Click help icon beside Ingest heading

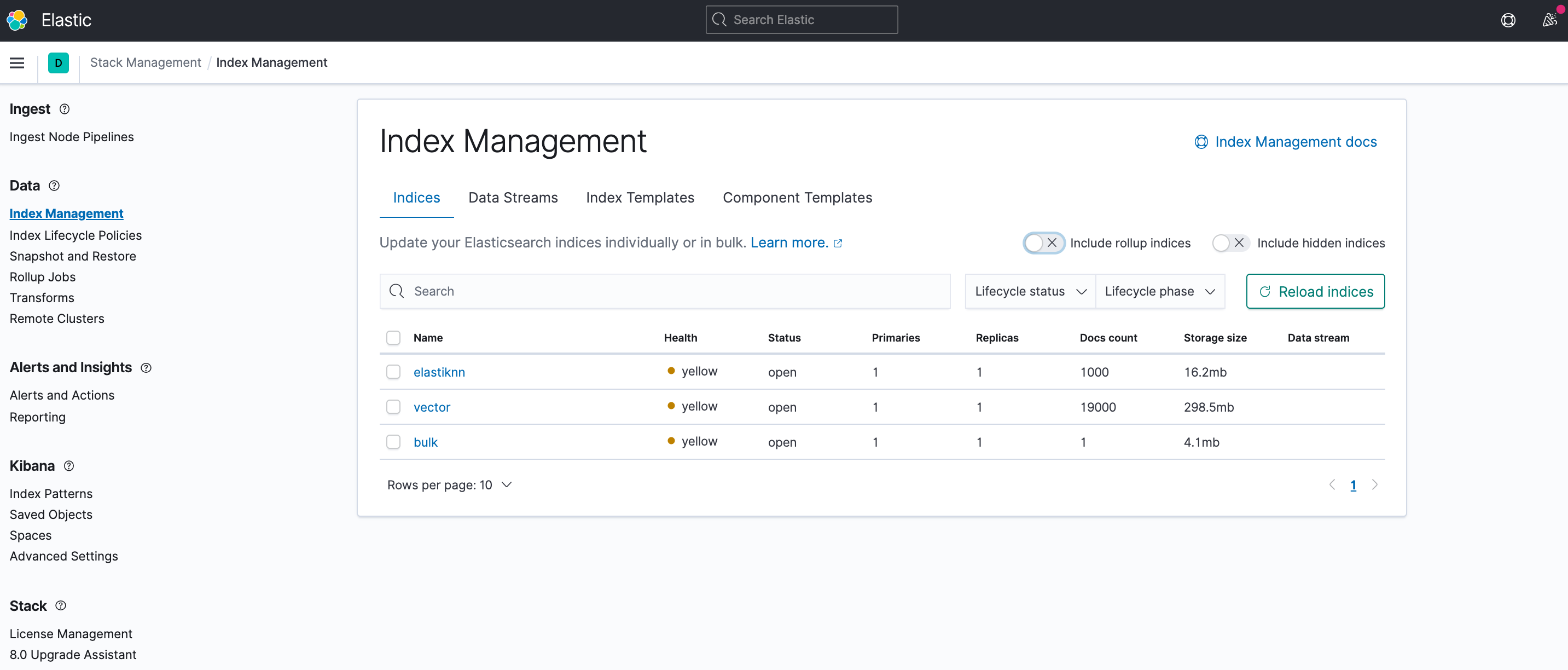click(65, 109)
